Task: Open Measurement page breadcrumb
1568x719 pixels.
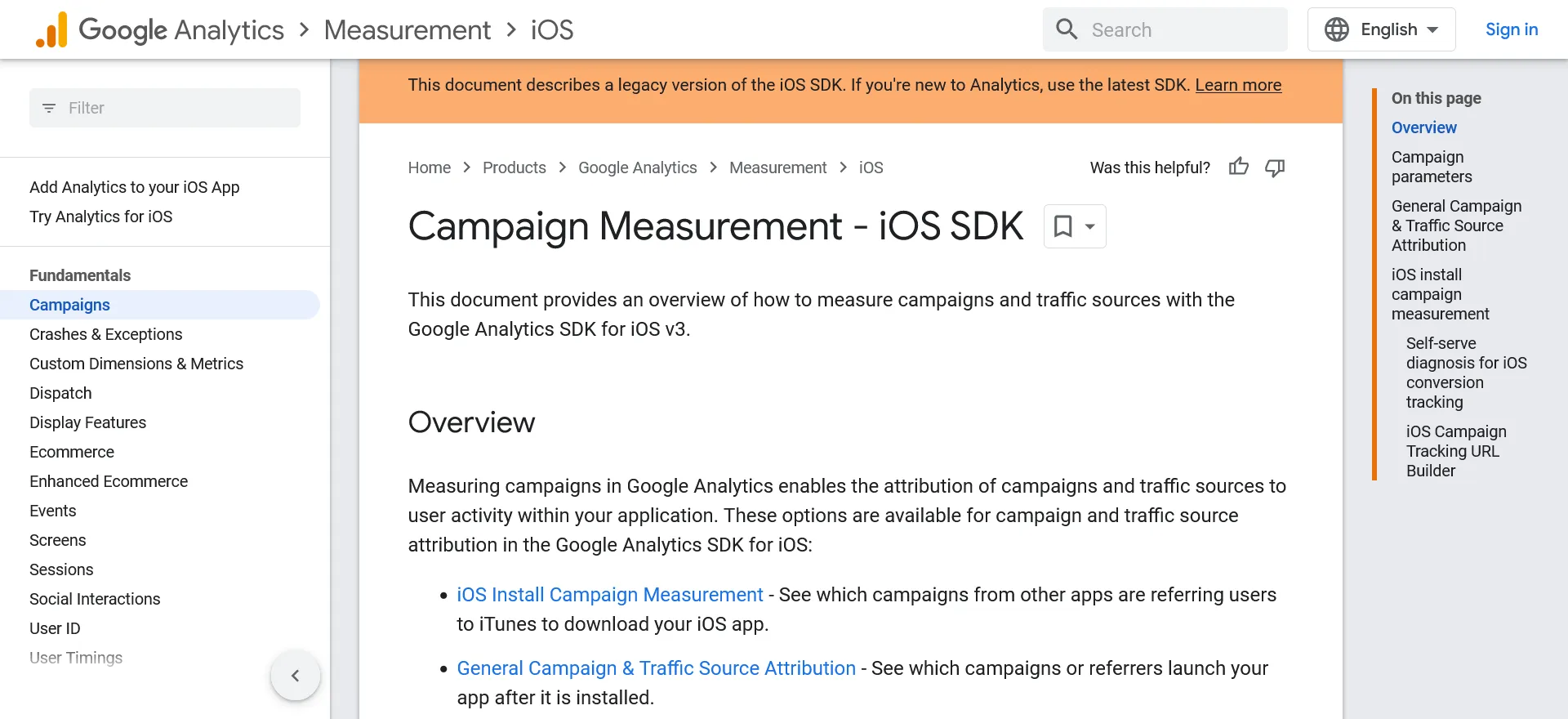Action: tap(778, 167)
